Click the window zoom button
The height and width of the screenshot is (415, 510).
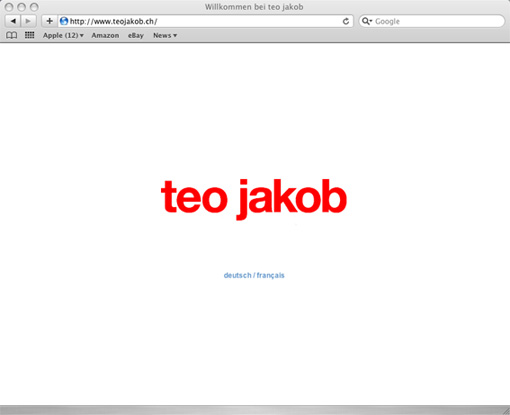pos(34,7)
